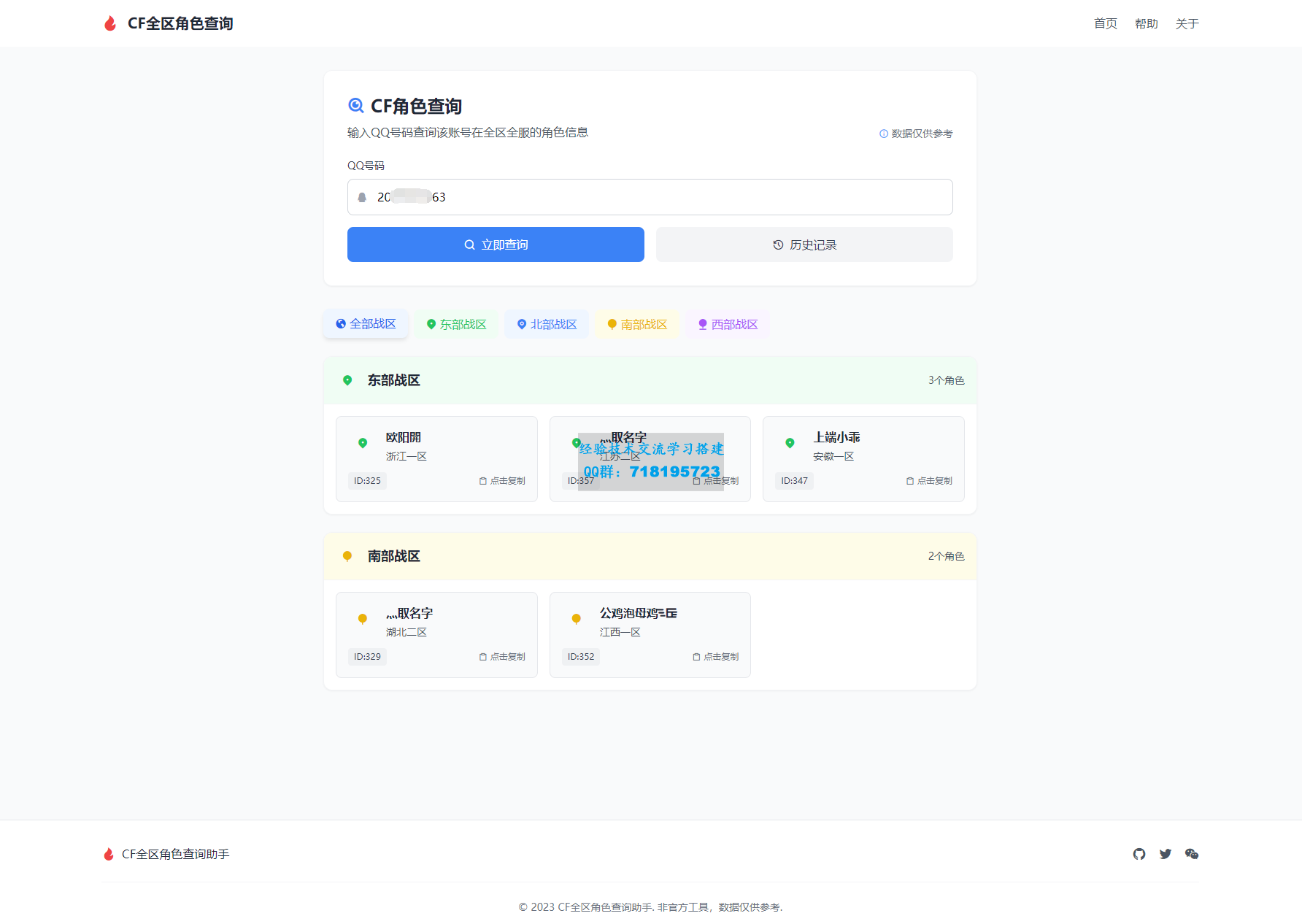Screen dimensions: 1302x924
Task: Click the pin icon on 上端小乖 card
Action: coord(790,443)
